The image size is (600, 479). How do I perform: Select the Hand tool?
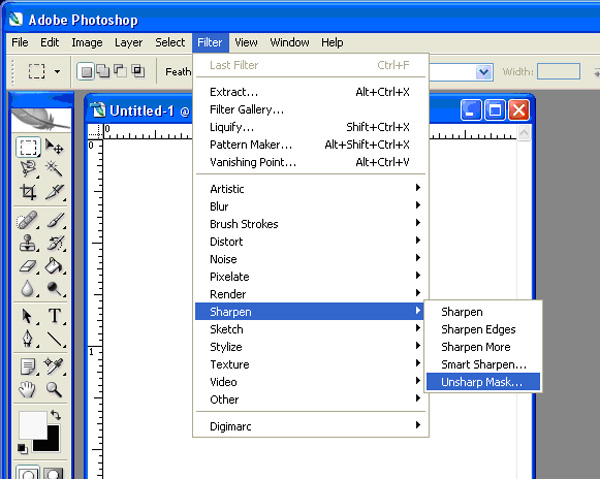(28, 389)
